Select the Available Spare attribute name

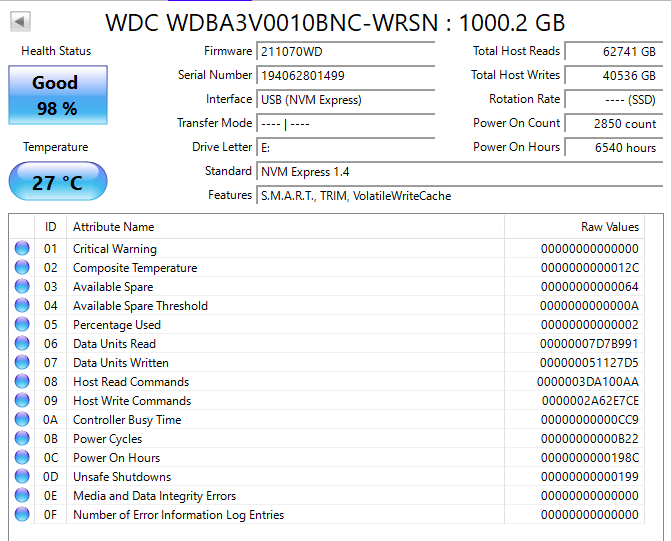coord(113,287)
